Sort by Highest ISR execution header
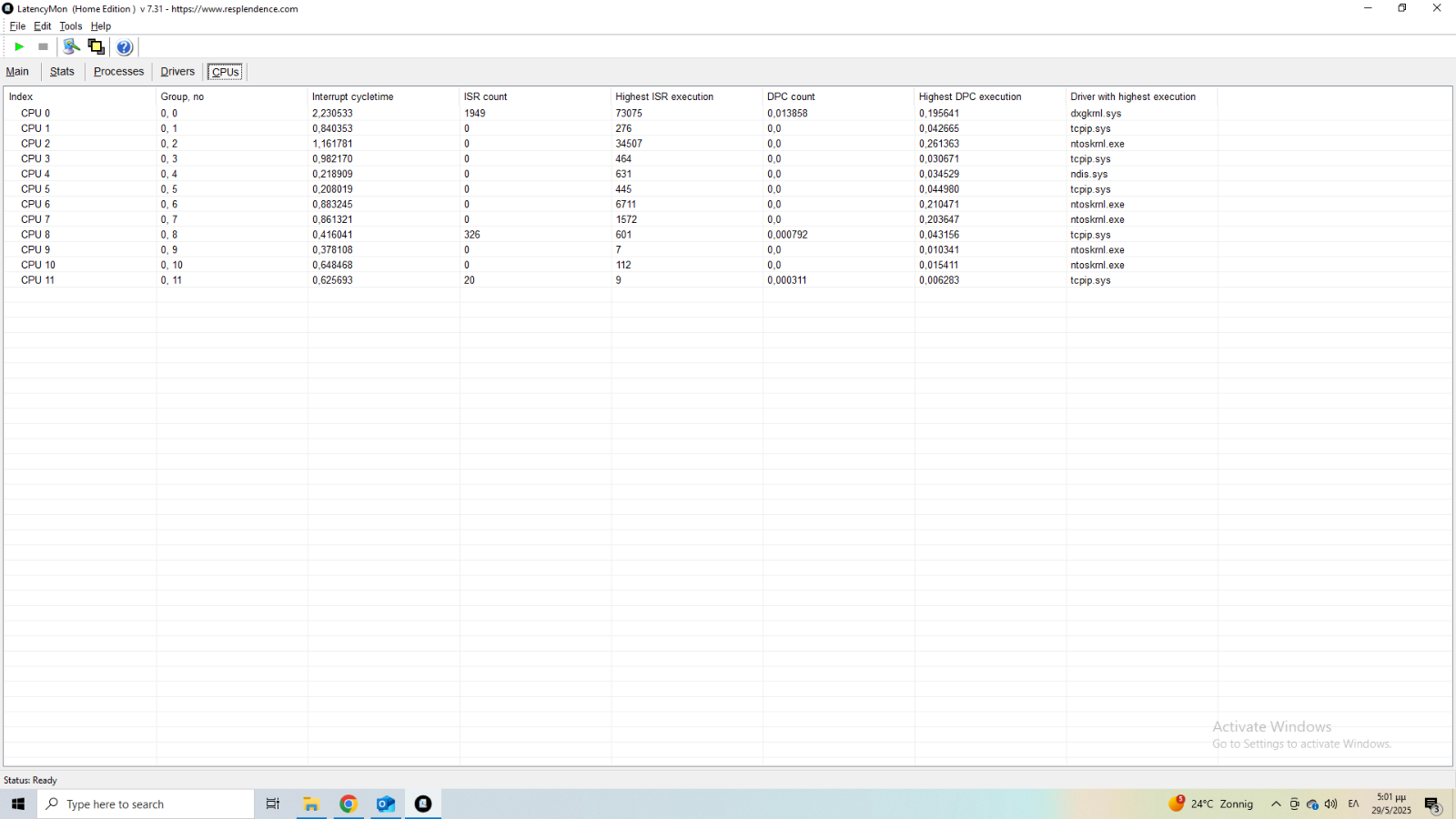Viewport: 1456px width, 819px height. click(687, 96)
